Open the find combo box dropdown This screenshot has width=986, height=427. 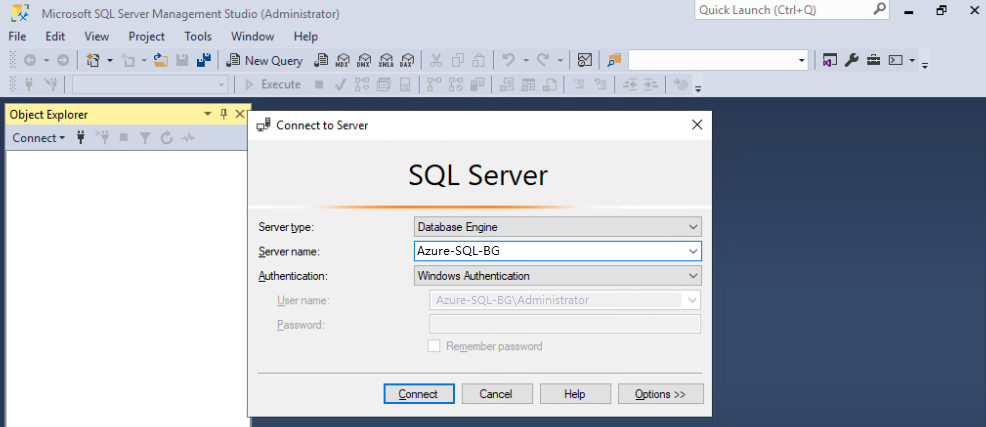point(802,60)
